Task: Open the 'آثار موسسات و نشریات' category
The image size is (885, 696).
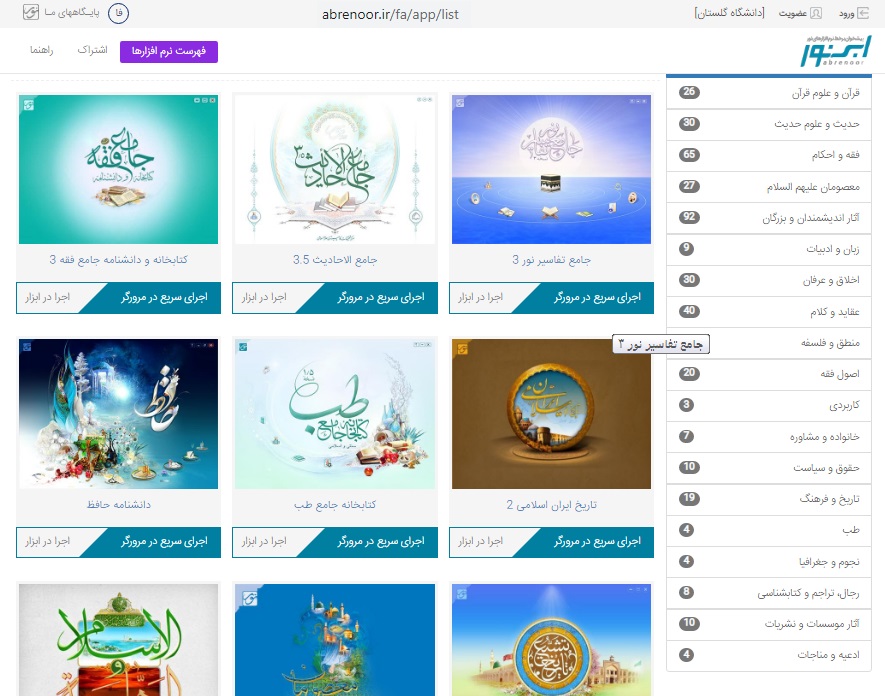Action: 769,624
